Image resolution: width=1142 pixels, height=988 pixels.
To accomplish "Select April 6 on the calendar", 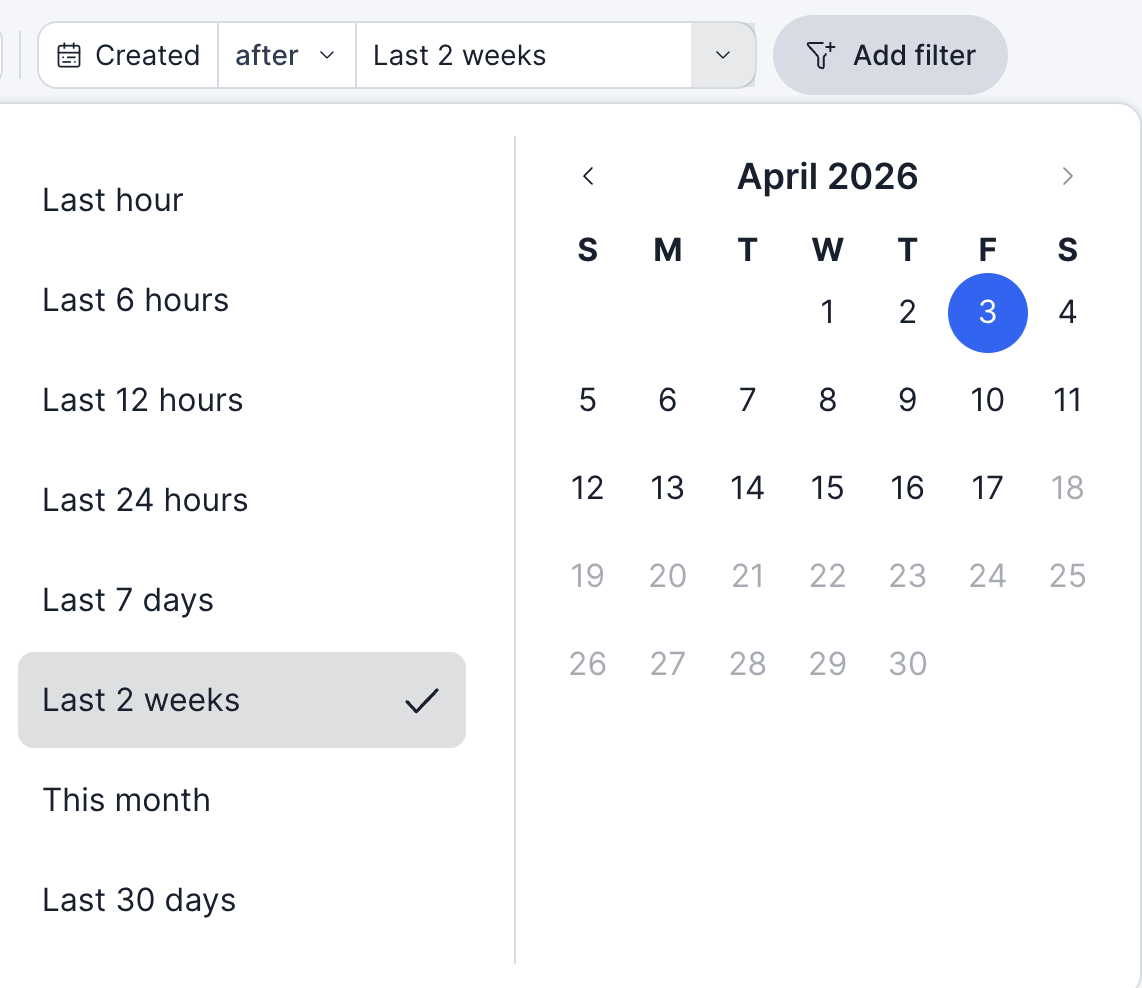I will [x=667, y=400].
